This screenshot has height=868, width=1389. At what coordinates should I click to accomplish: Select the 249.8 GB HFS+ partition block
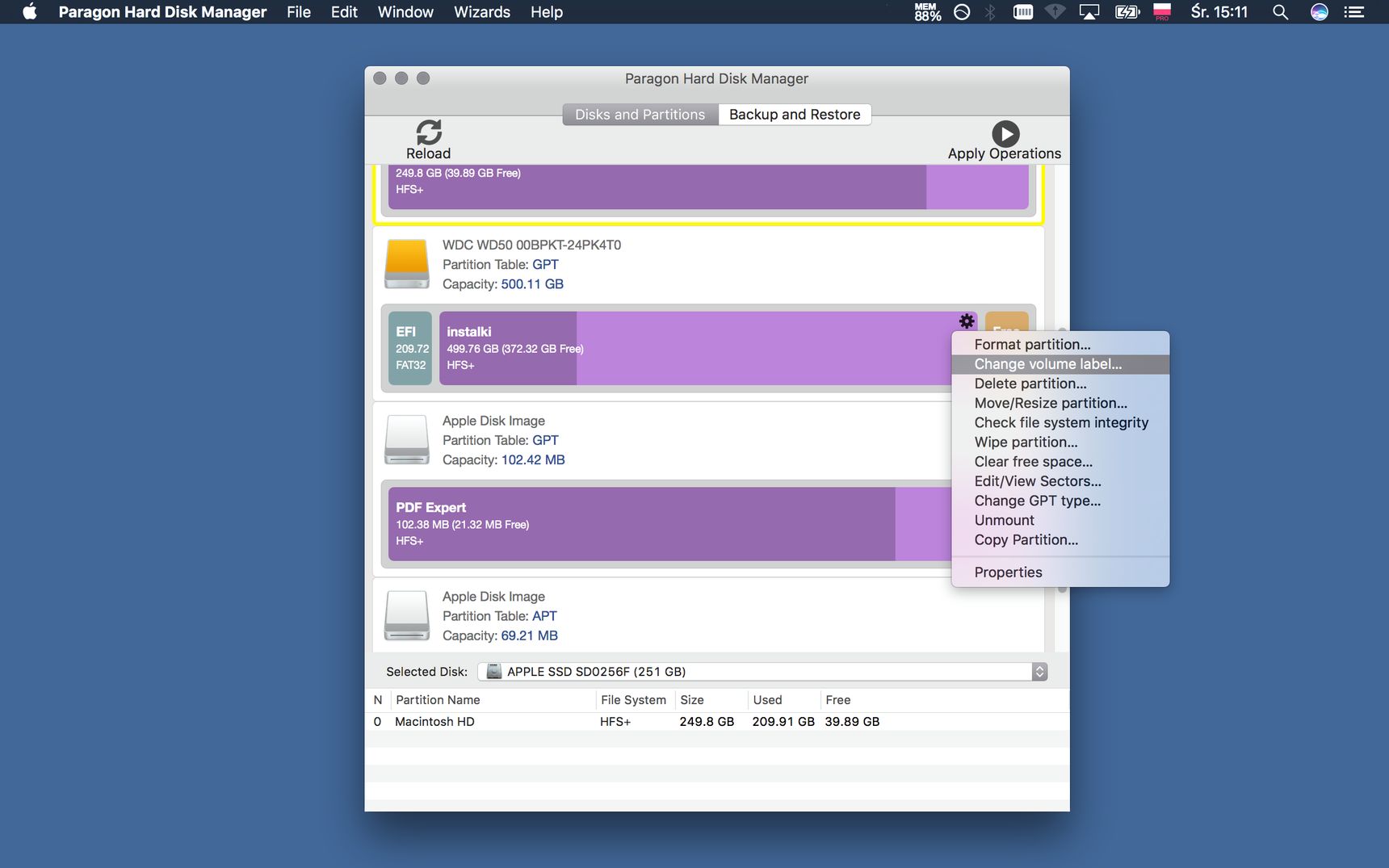click(x=708, y=187)
